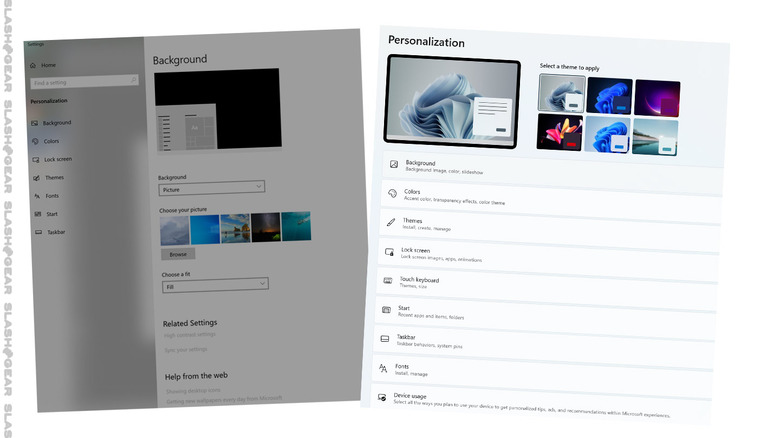The width and height of the screenshot is (780, 438).
Task: Open High contrast settings link
Action: coord(190,335)
